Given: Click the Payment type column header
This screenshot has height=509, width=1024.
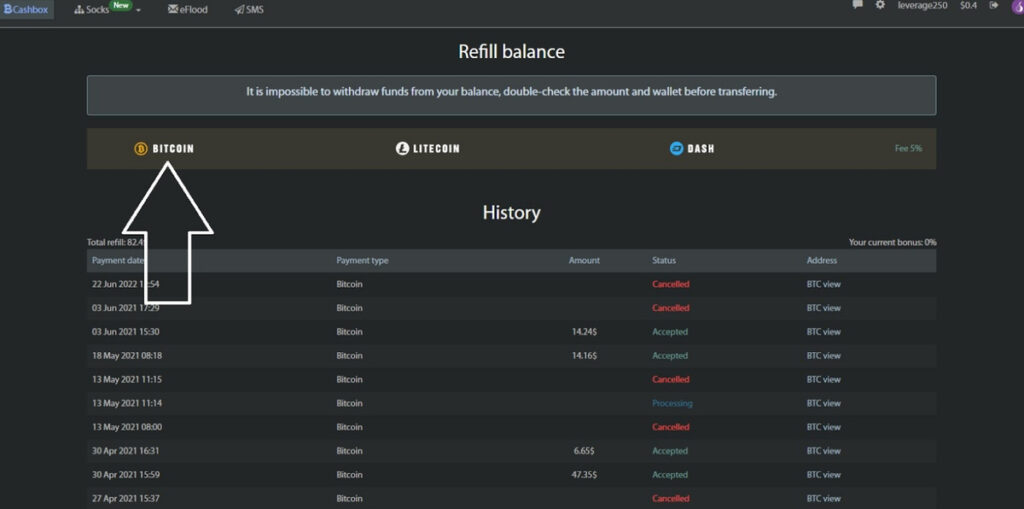Looking at the screenshot, I should 362,261.
